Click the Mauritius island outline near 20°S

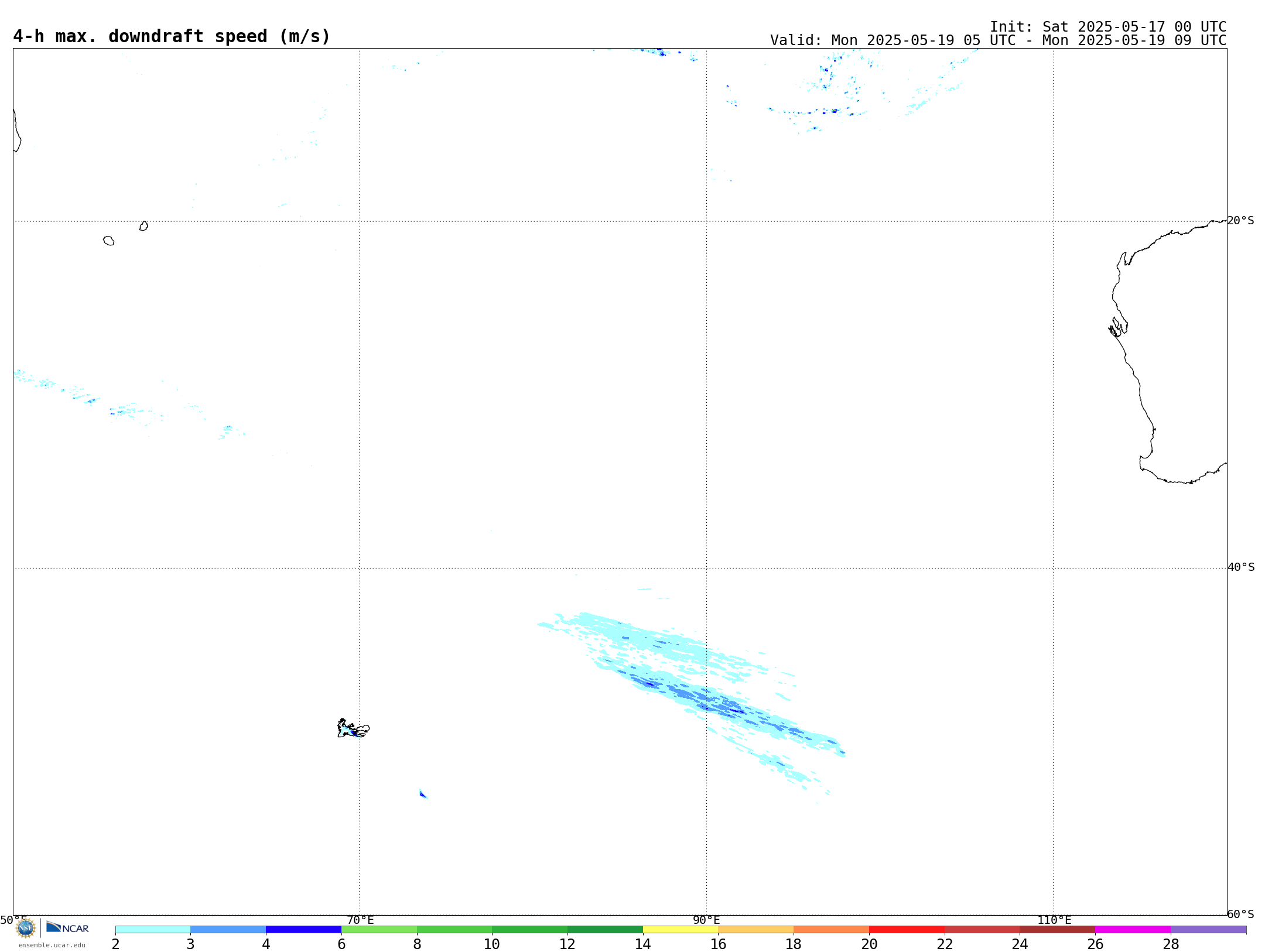point(143,226)
